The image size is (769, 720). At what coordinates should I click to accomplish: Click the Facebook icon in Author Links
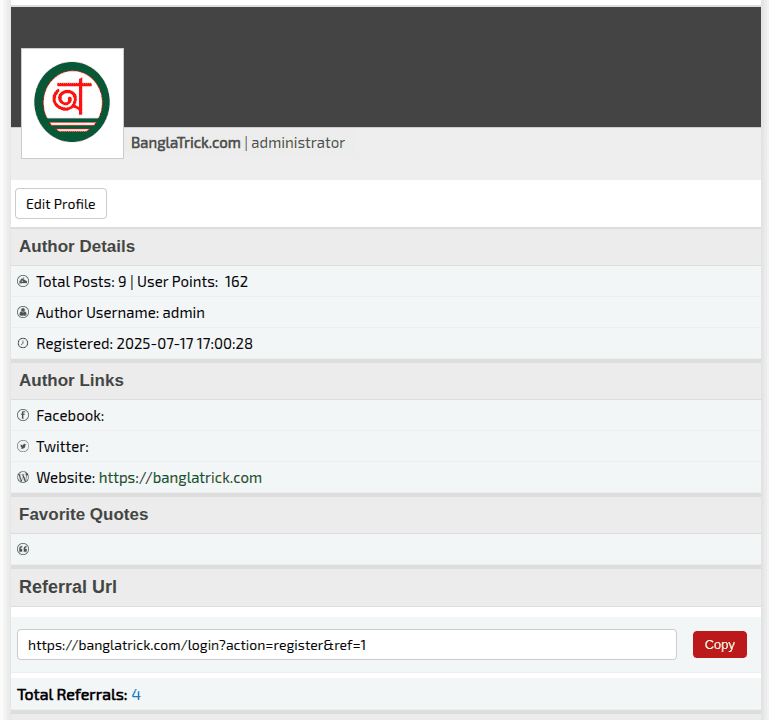[x=24, y=416]
